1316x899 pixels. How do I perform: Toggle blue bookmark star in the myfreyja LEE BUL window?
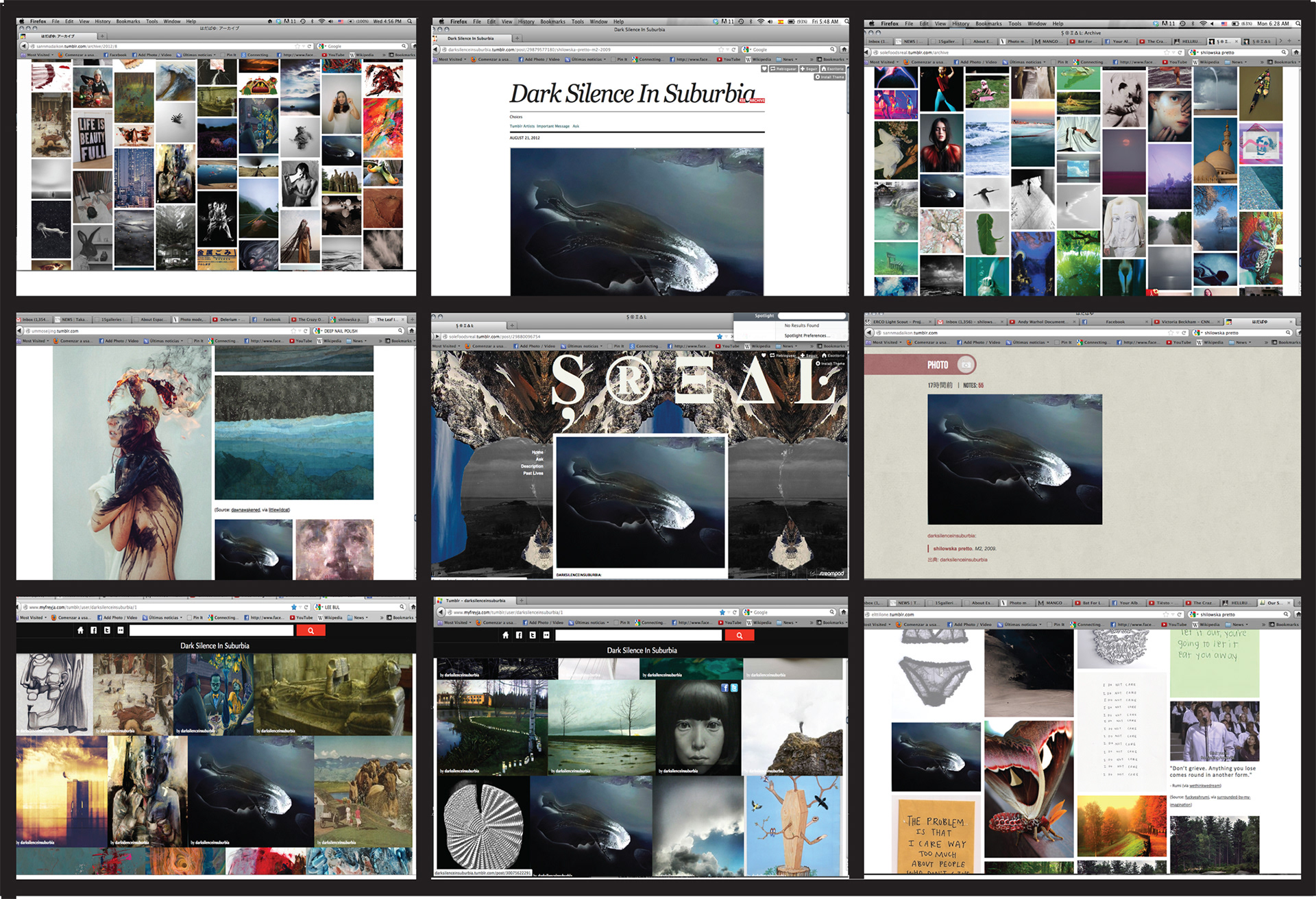294,607
